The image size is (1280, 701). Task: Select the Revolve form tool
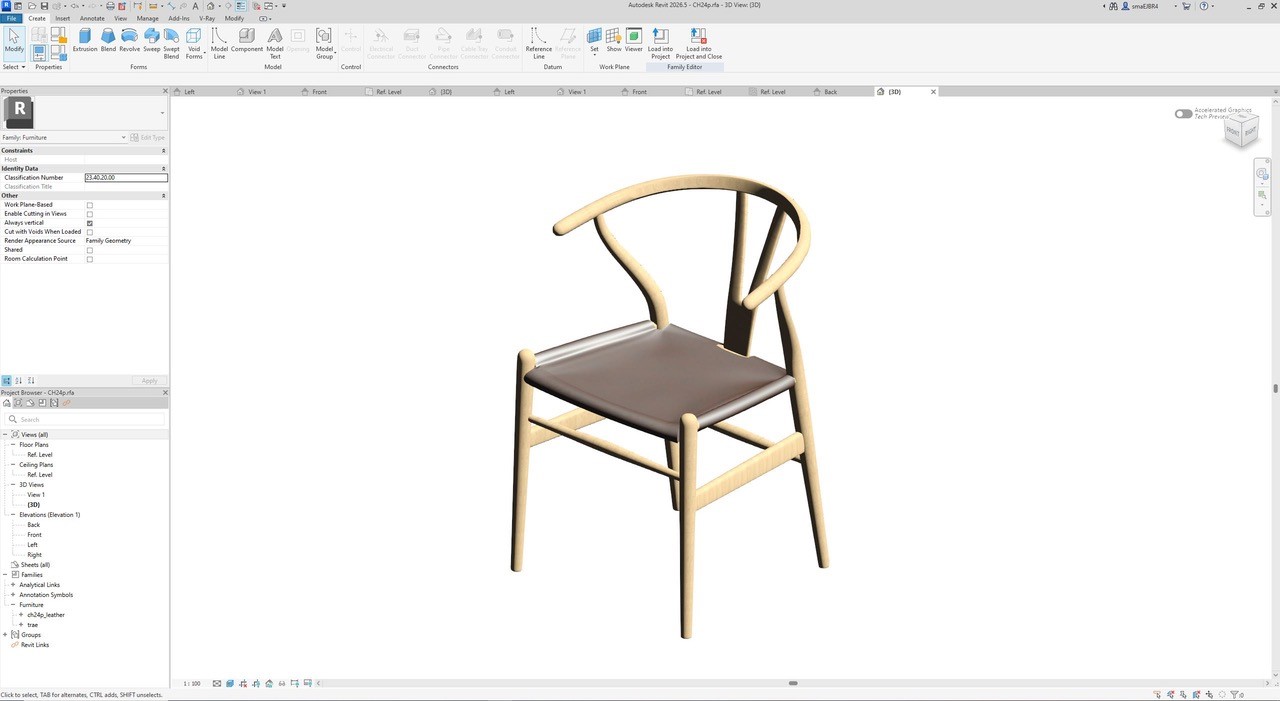129,40
